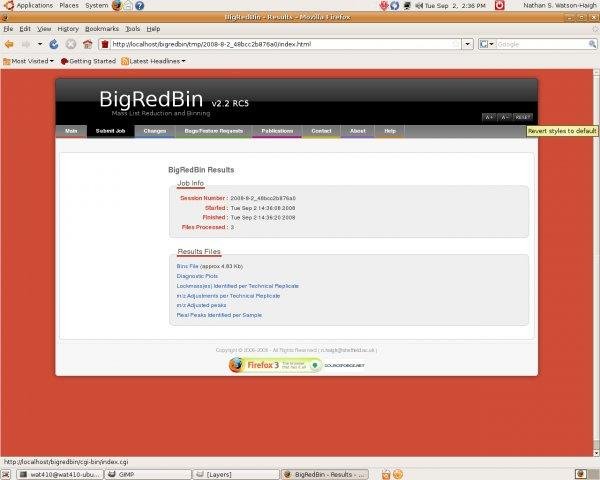Select the Submit Job tab
600x480 pixels.
[x=111, y=131]
